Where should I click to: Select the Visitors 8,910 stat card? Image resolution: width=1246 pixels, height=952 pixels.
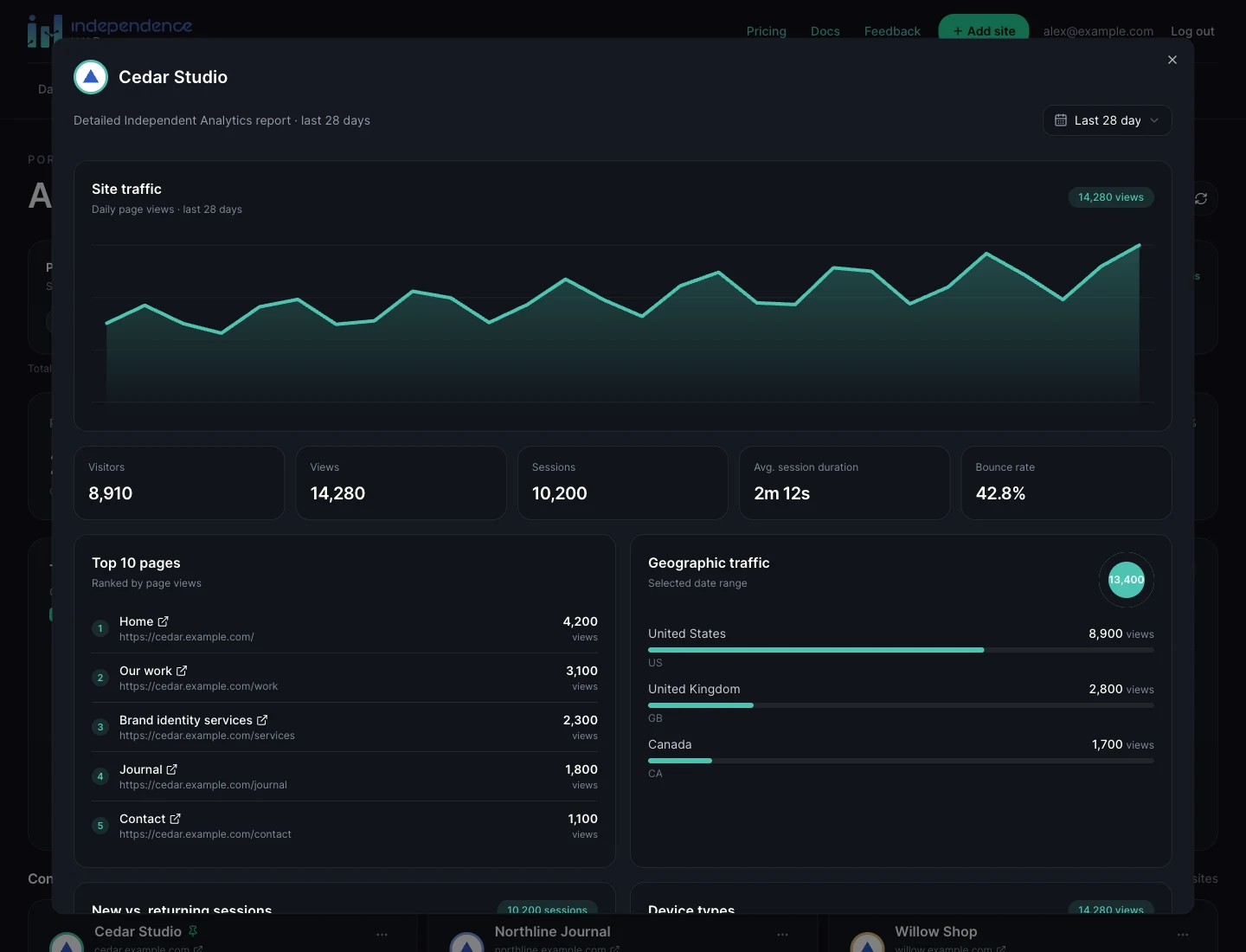click(x=179, y=483)
